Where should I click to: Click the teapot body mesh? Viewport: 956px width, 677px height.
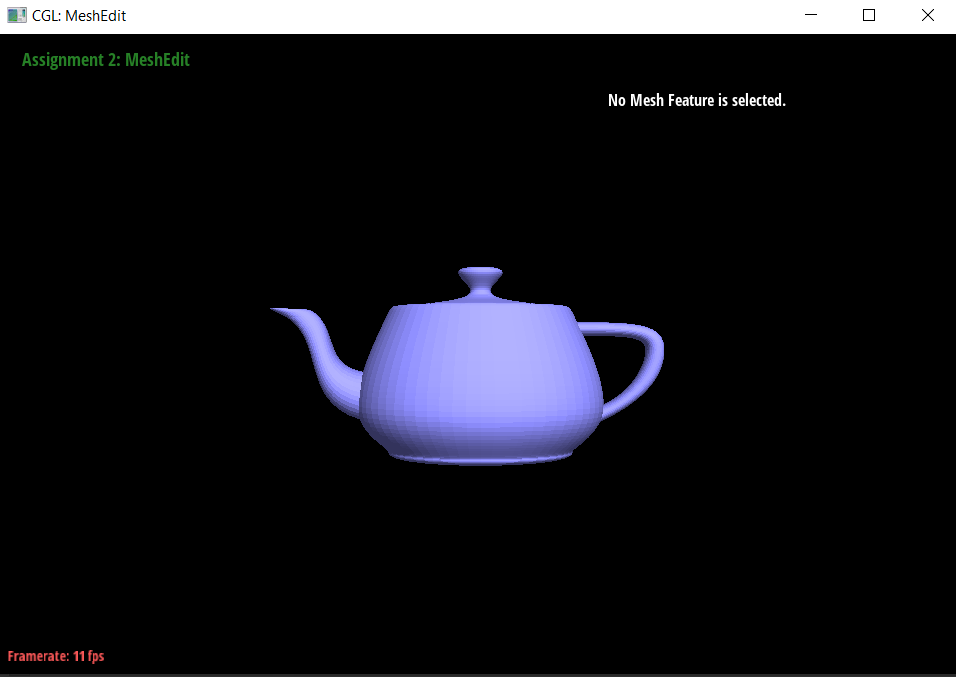coord(482,384)
